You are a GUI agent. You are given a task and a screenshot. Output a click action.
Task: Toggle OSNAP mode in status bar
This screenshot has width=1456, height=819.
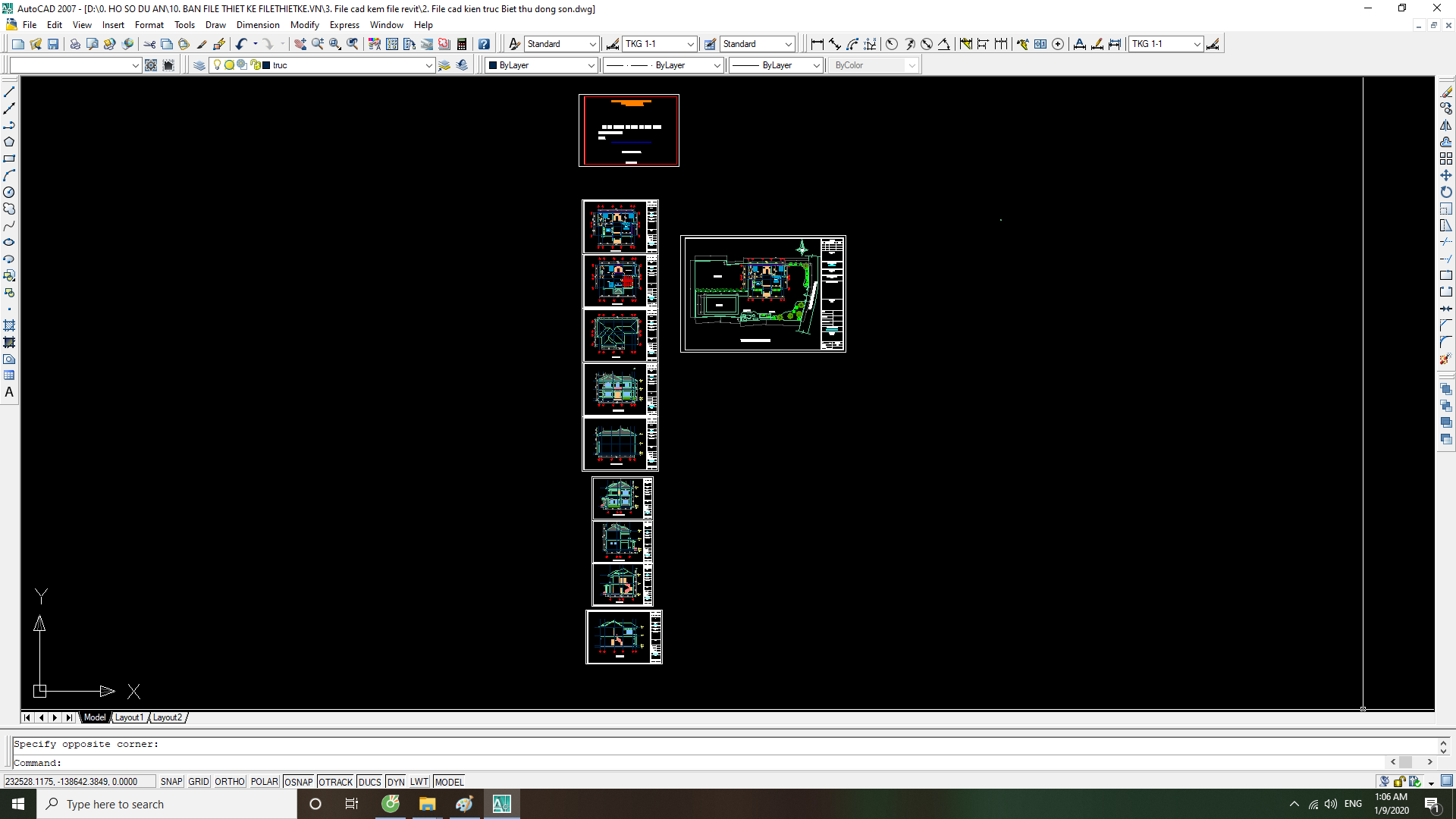pyautogui.click(x=298, y=781)
